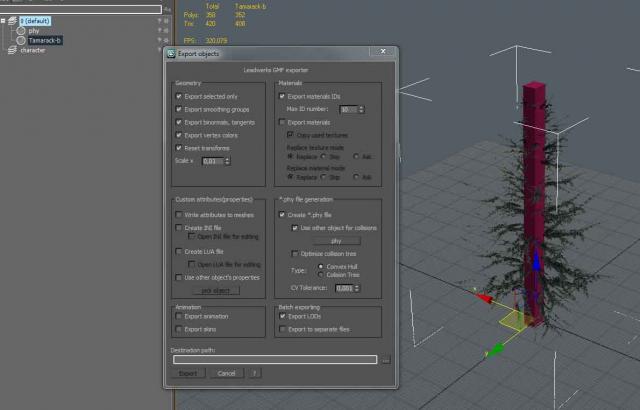
Task: Uncheck Export selected only
Action: click(179, 96)
